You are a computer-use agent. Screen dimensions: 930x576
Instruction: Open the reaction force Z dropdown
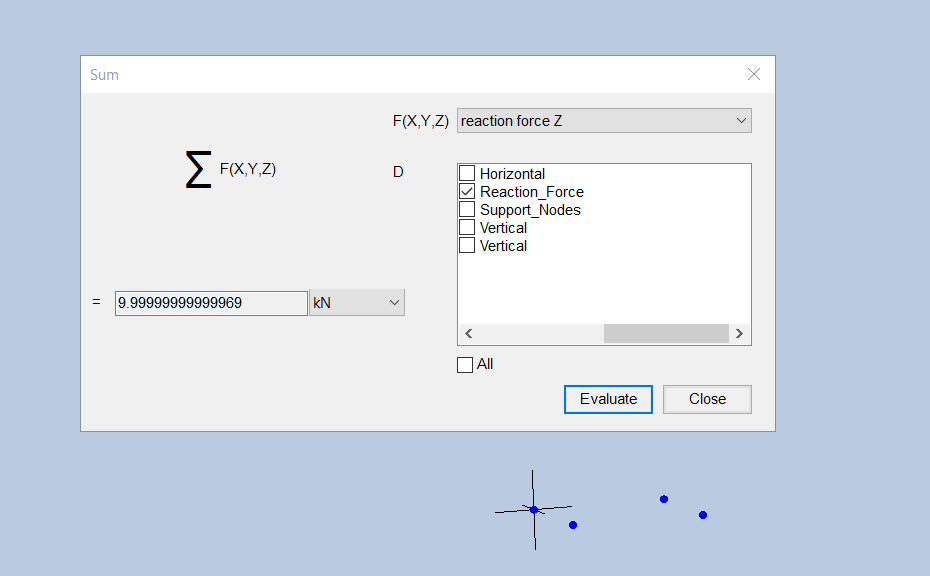coord(604,121)
